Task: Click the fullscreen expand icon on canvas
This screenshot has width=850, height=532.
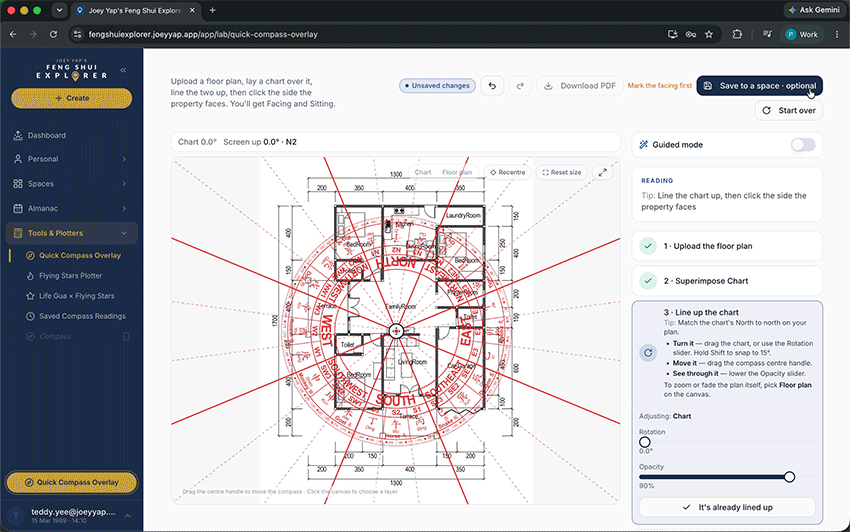Action: click(x=602, y=172)
